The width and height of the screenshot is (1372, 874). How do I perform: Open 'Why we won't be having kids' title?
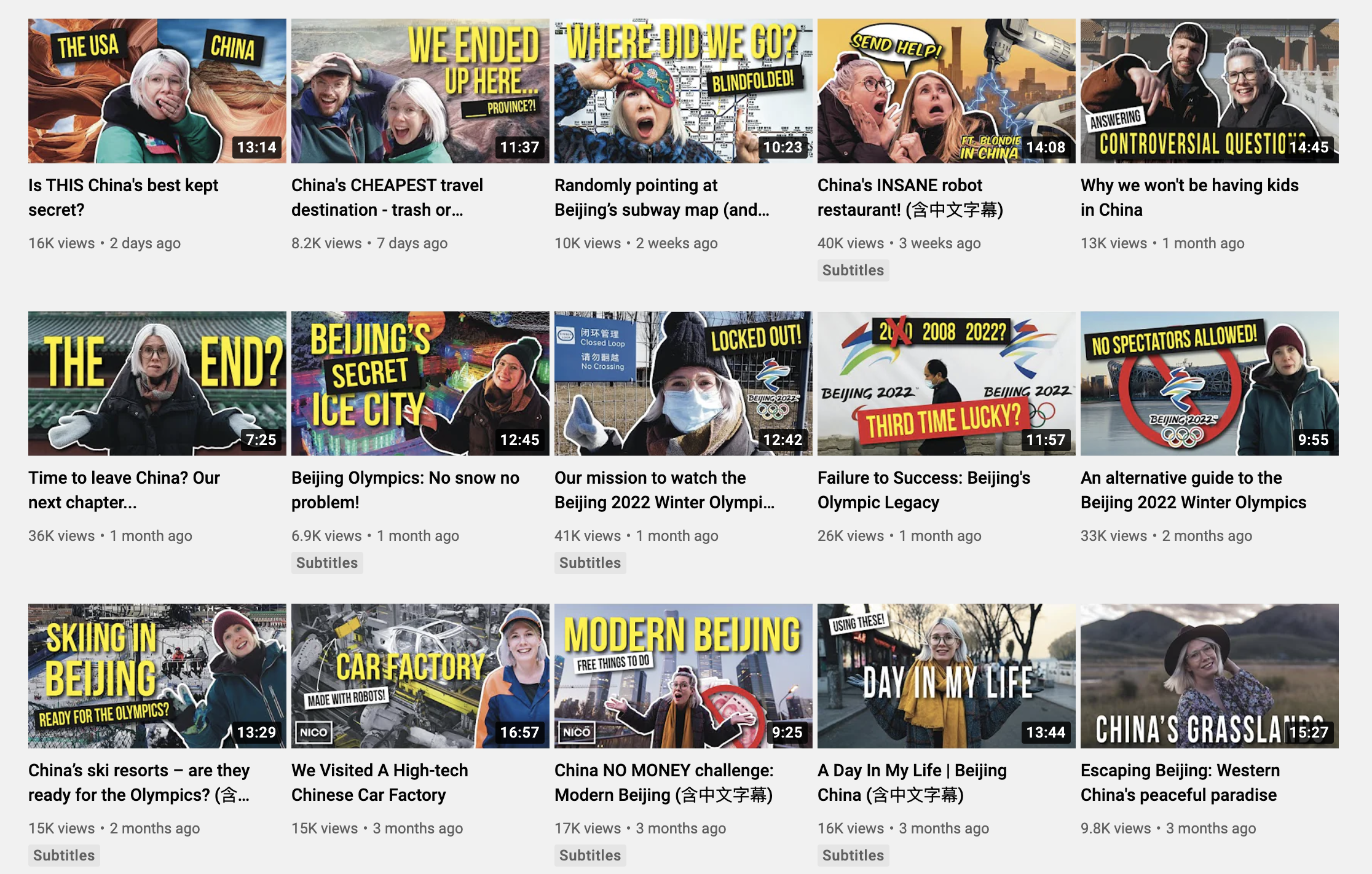click(x=1189, y=197)
